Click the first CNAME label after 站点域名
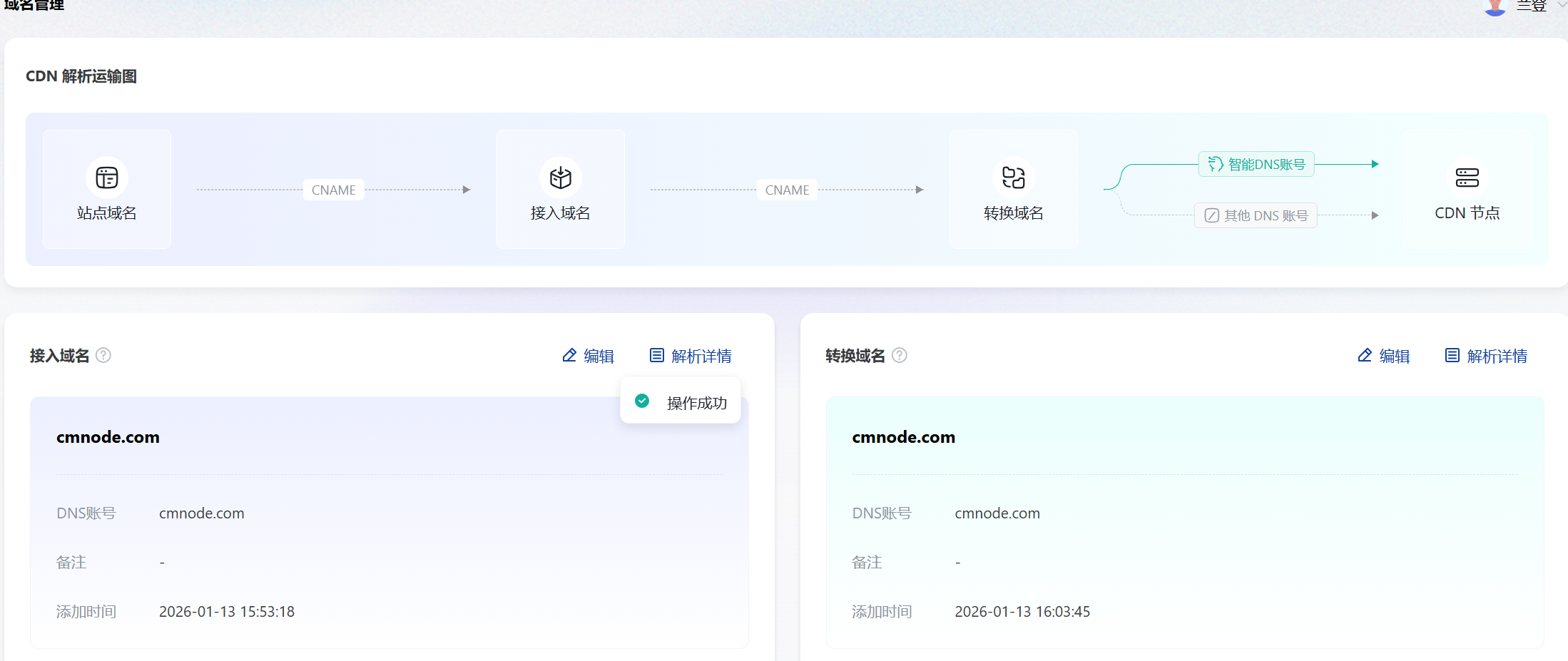1568x661 pixels. (x=333, y=190)
